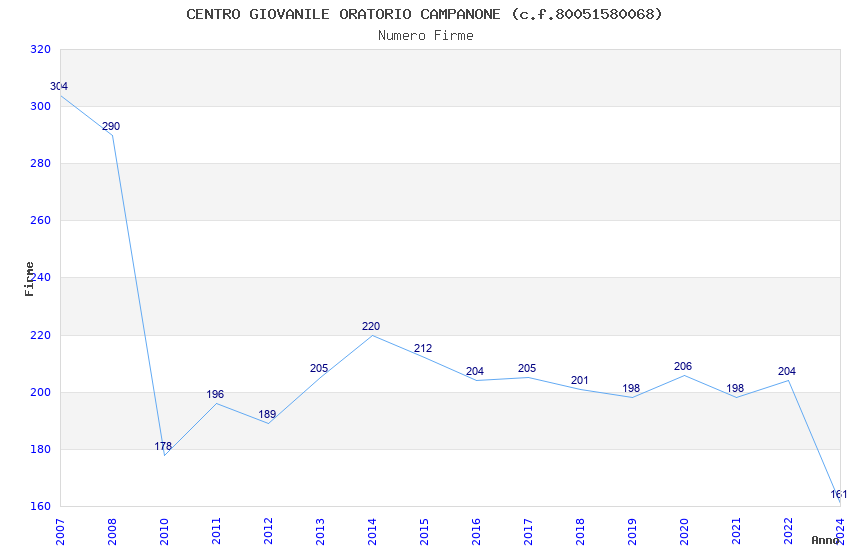Select the 290 data label for 2008

[111, 127]
